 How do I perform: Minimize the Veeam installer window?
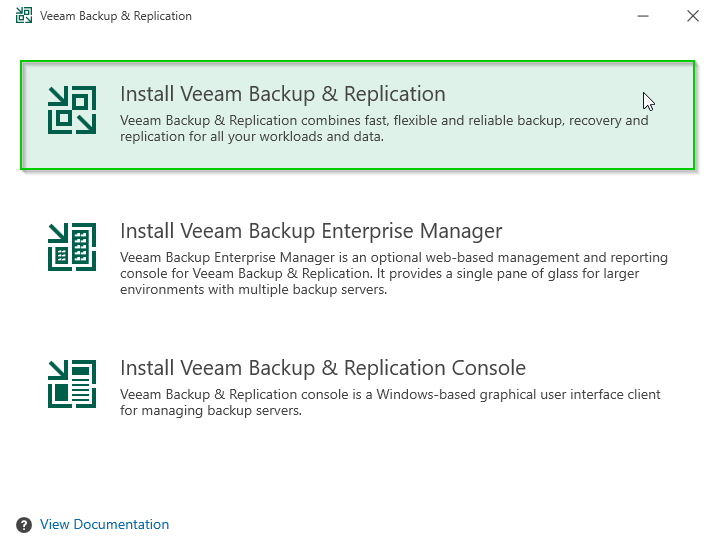pyautogui.click(x=641, y=16)
